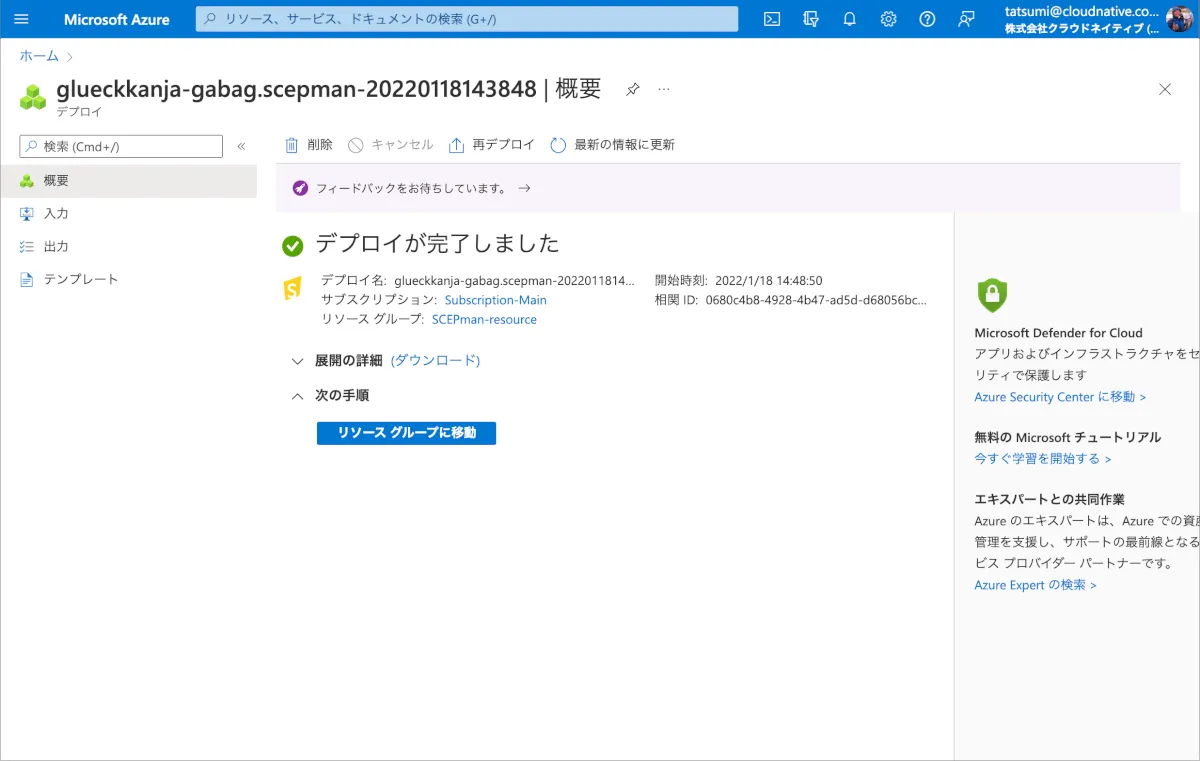The width and height of the screenshot is (1200, 761).
Task: Collapse the 次の手順 section
Action: pyautogui.click(x=297, y=396)
